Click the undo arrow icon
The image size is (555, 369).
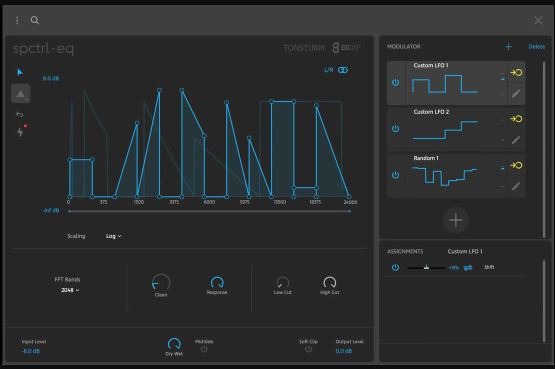pyautogui.click(x=20, y=114)
